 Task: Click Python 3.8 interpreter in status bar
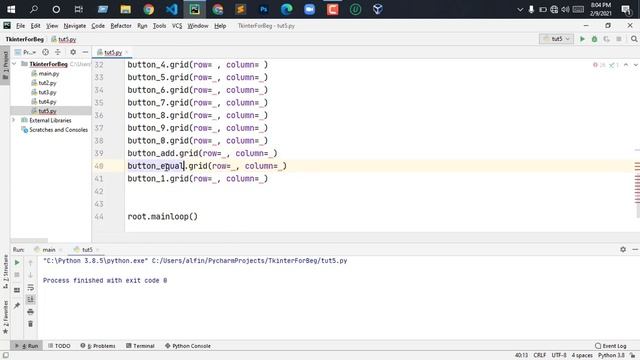[x=611, y=356]
